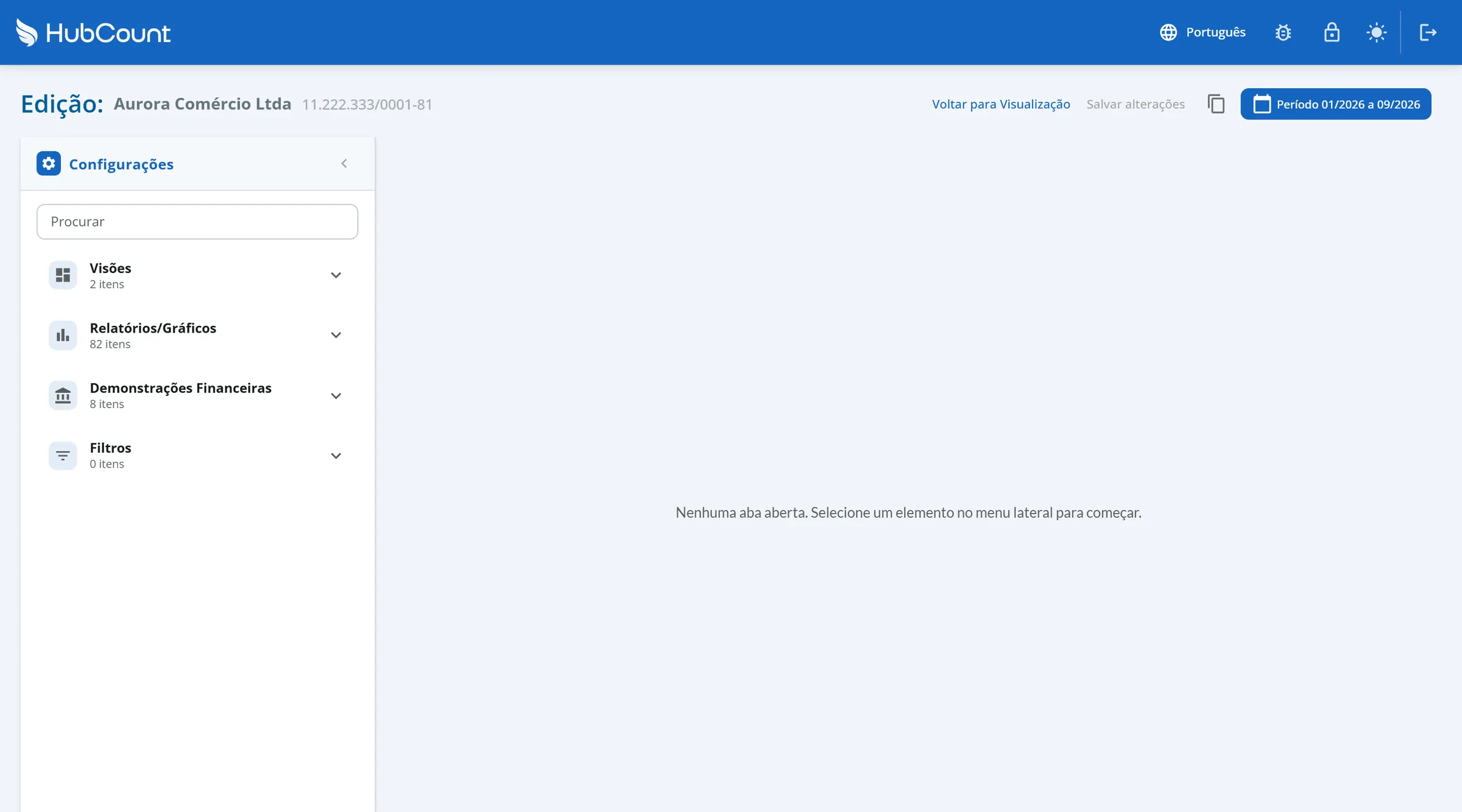Open the globe language icon

click(1168, 32)
